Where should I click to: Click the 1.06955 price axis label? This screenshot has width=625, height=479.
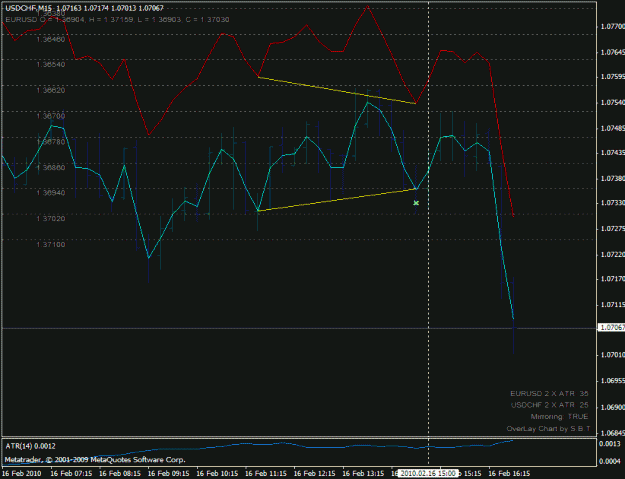coord(612,381)
